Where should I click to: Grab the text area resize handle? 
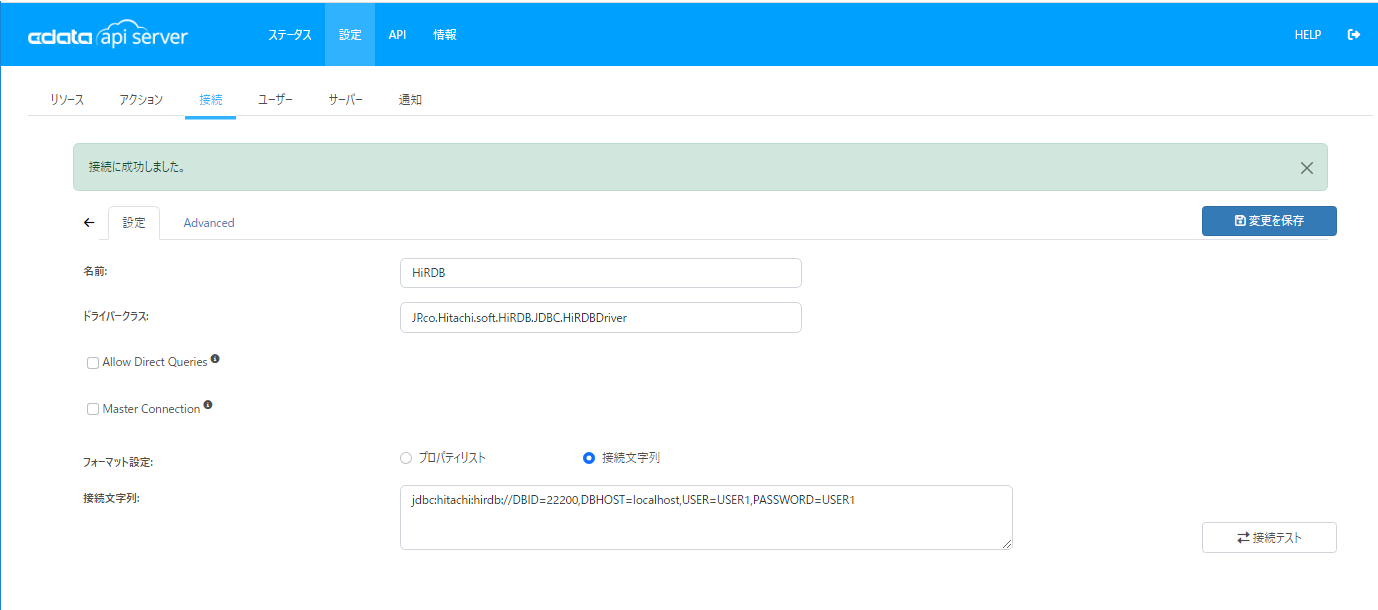pos(1007,544)
